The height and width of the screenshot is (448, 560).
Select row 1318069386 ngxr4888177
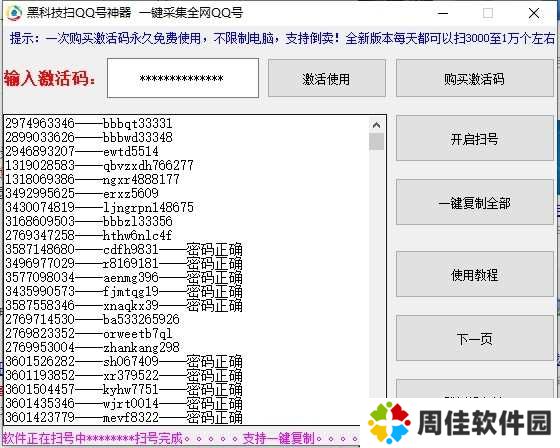(92, 179)
